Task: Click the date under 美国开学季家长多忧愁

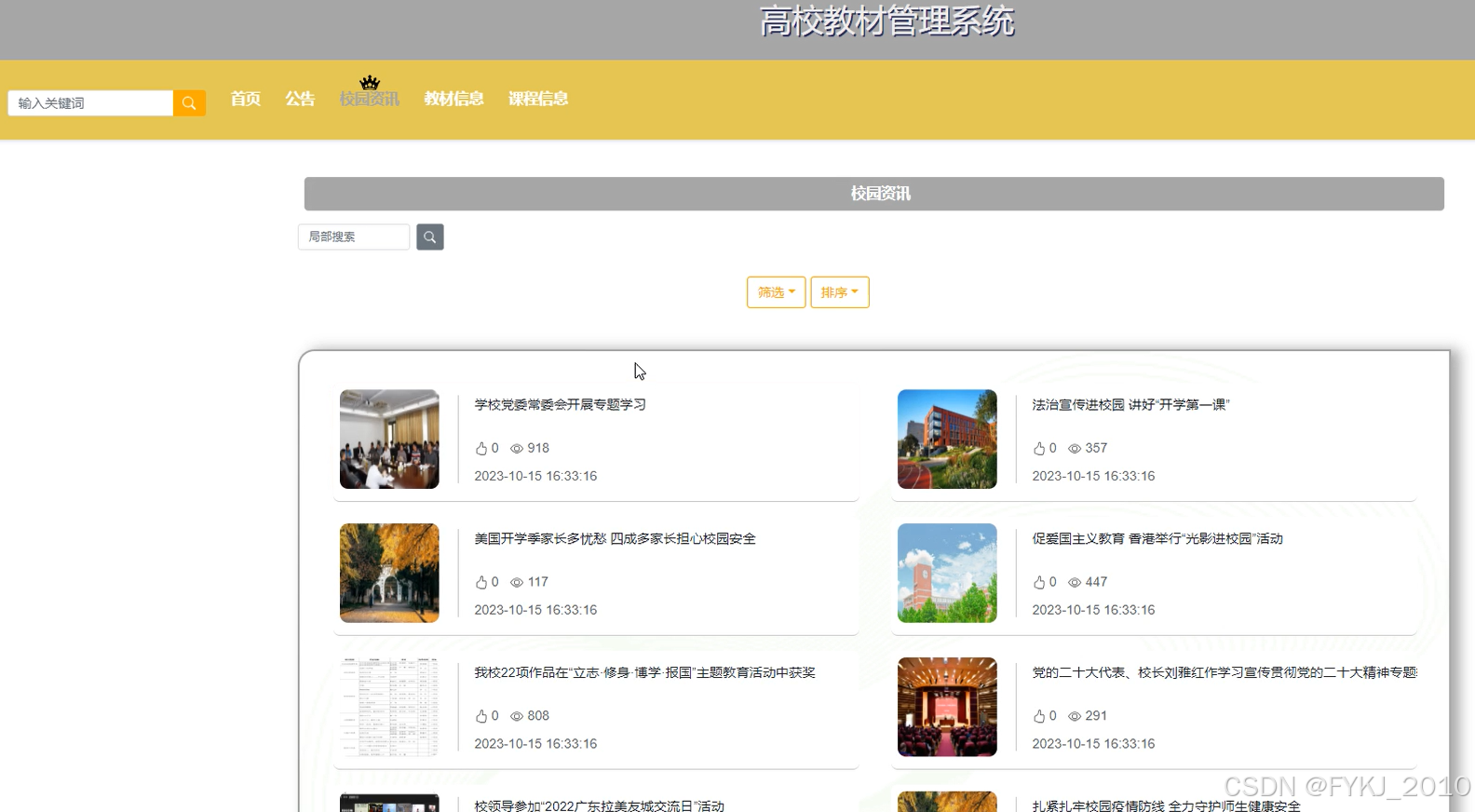Action: coord(535,610)
